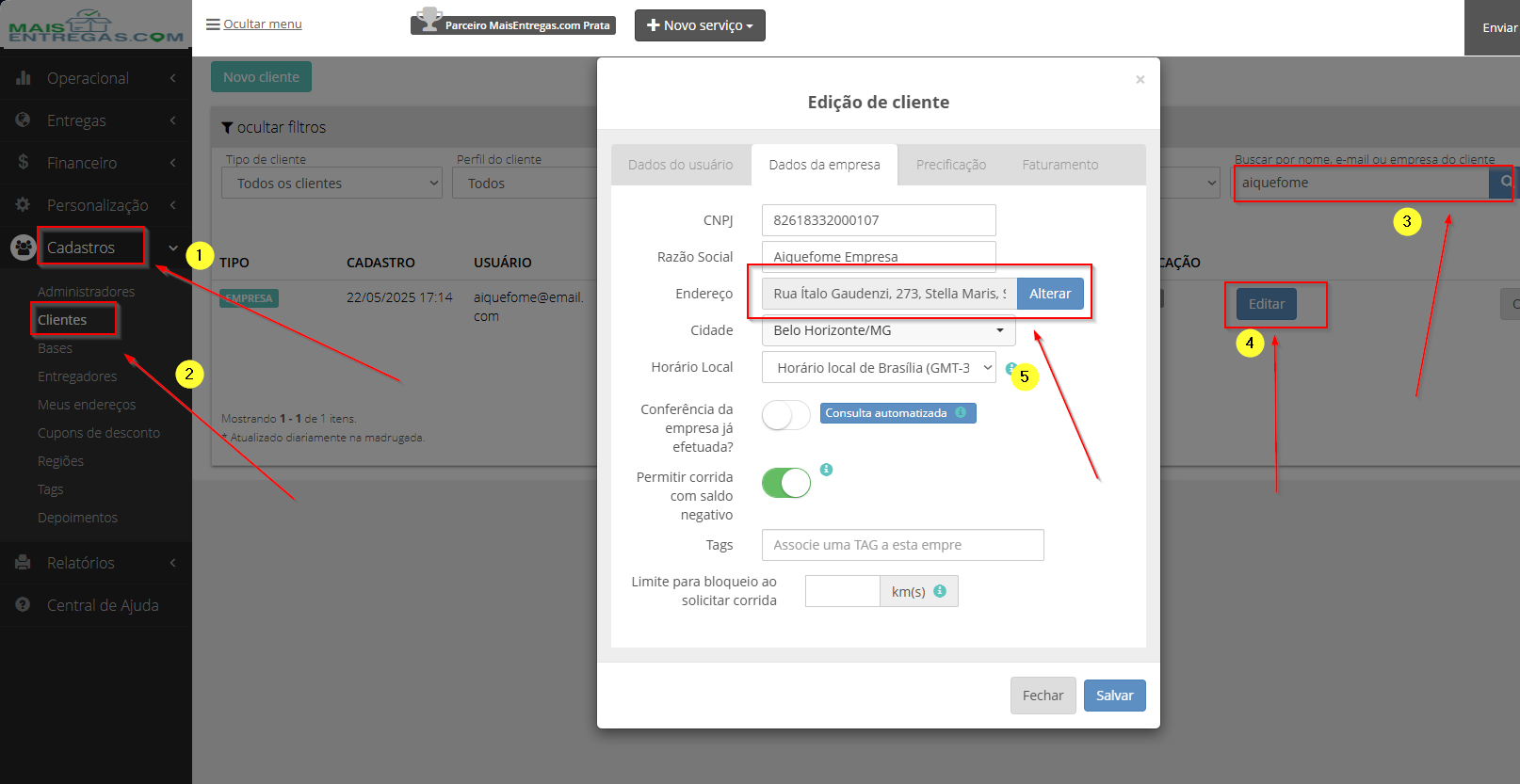Click the CNPJ input field
The image size is (1520, 784).
(879, 220)
